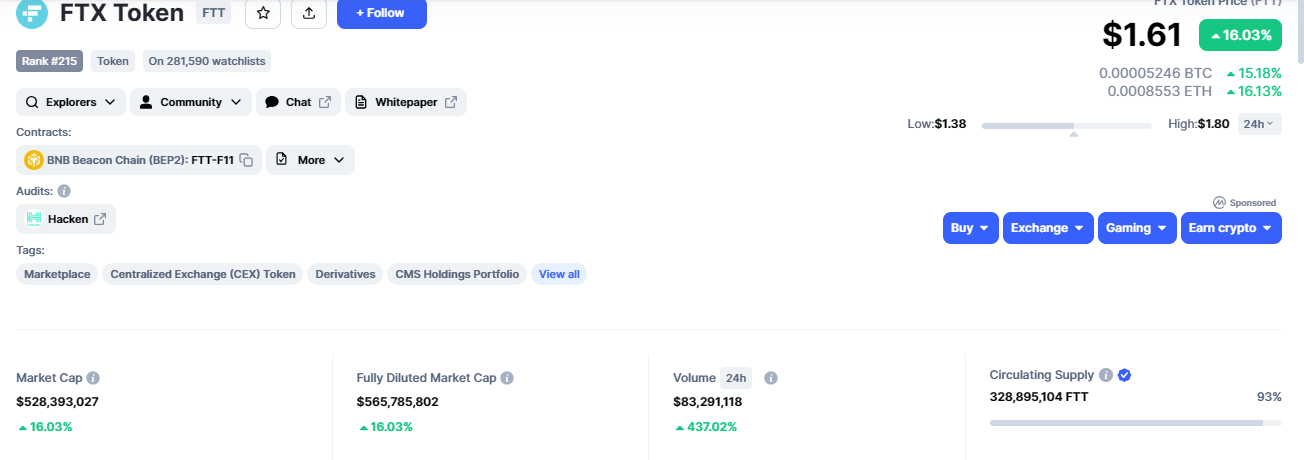Click the low-high price range slider

1066,126
